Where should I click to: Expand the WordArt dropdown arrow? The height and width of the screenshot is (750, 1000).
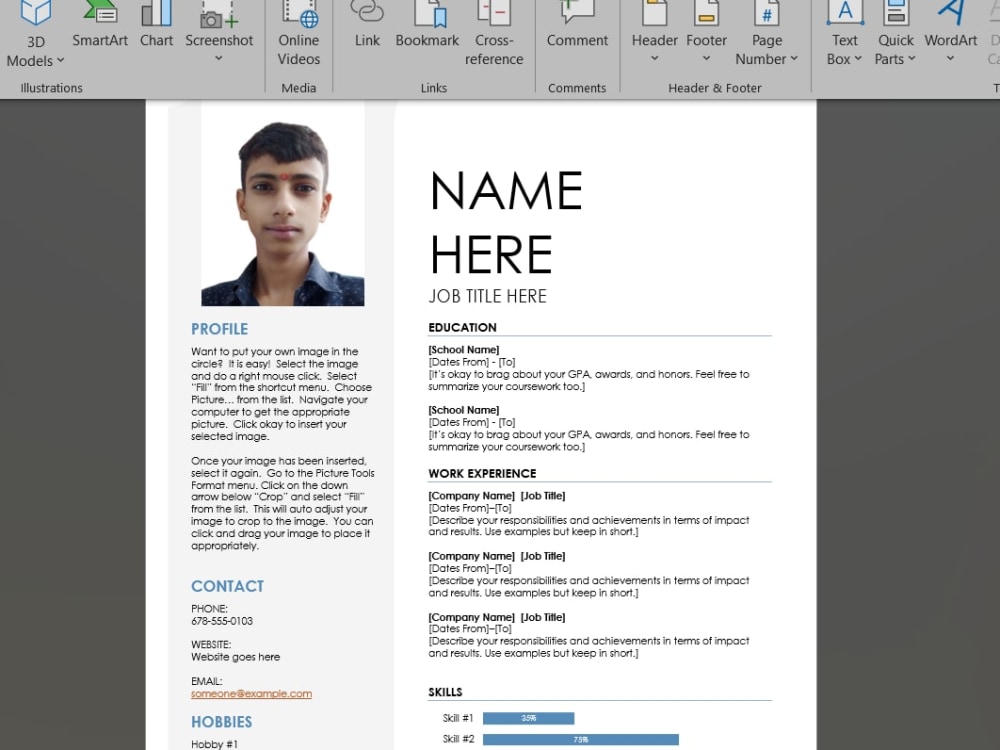tap(950, 59)
